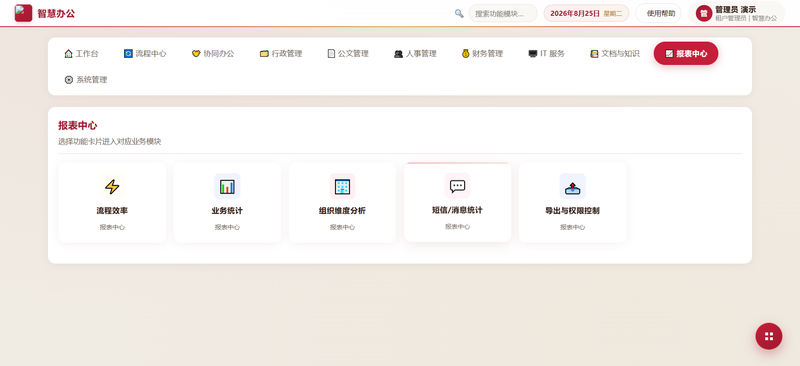Select the active 报表中心 tab
800x366 pixels.
[x=686, y=54]
